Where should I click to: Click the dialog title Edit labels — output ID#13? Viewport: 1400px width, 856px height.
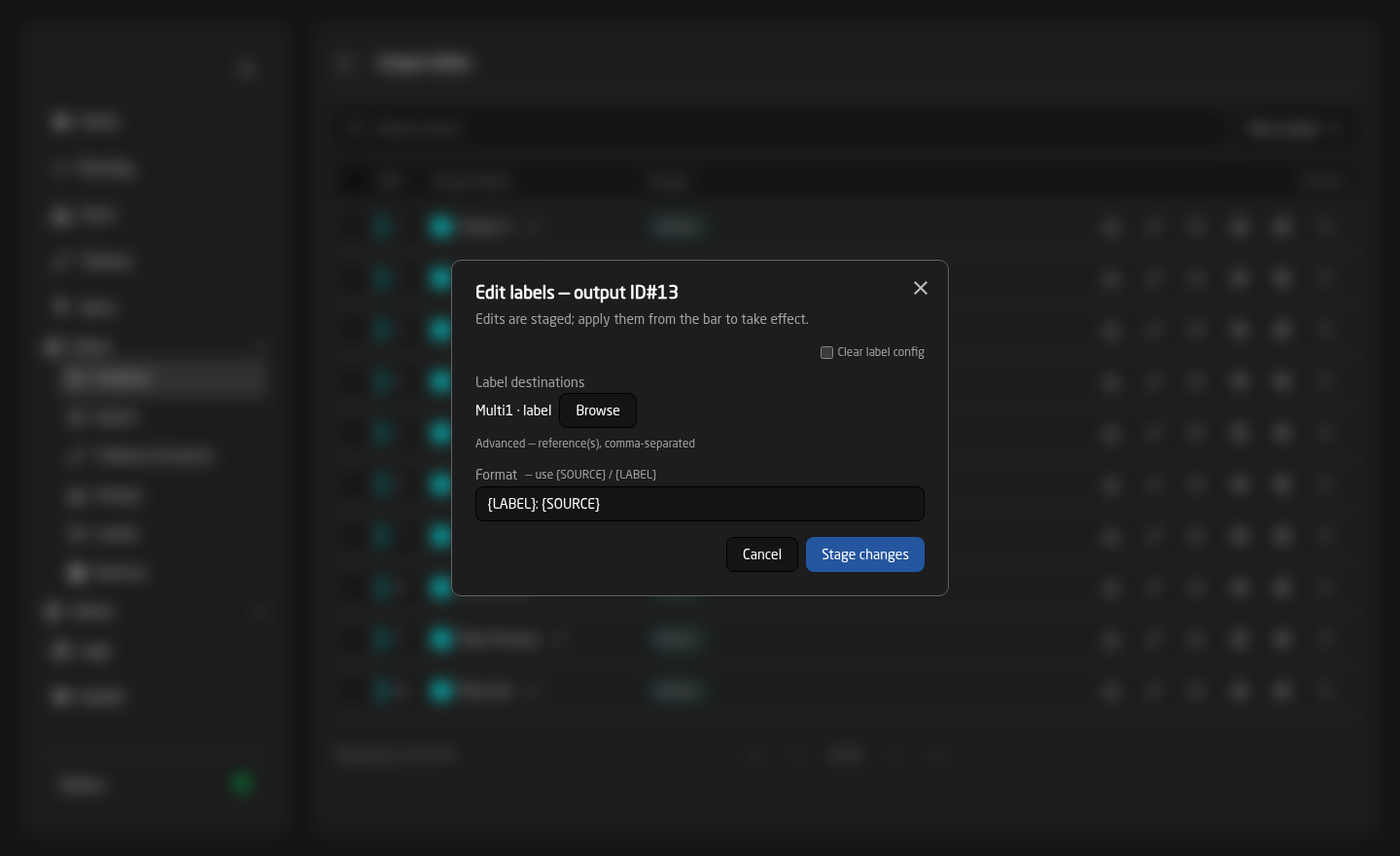[x=577, y=292]
